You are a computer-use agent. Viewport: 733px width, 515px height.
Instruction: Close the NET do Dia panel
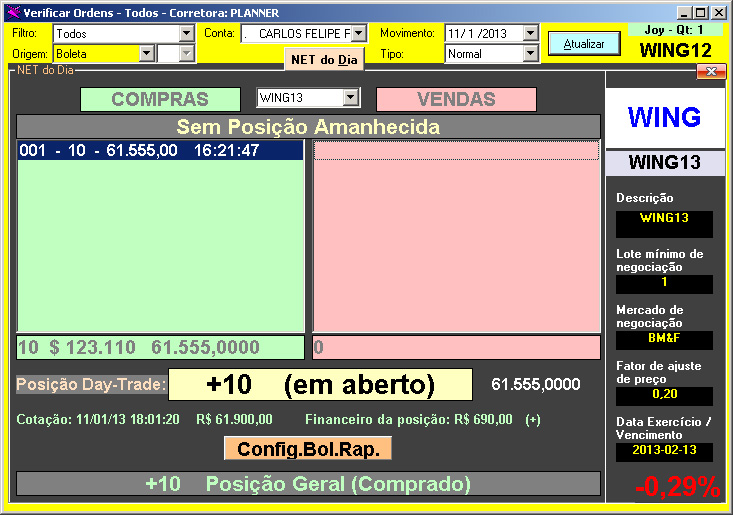coord(710,71)
